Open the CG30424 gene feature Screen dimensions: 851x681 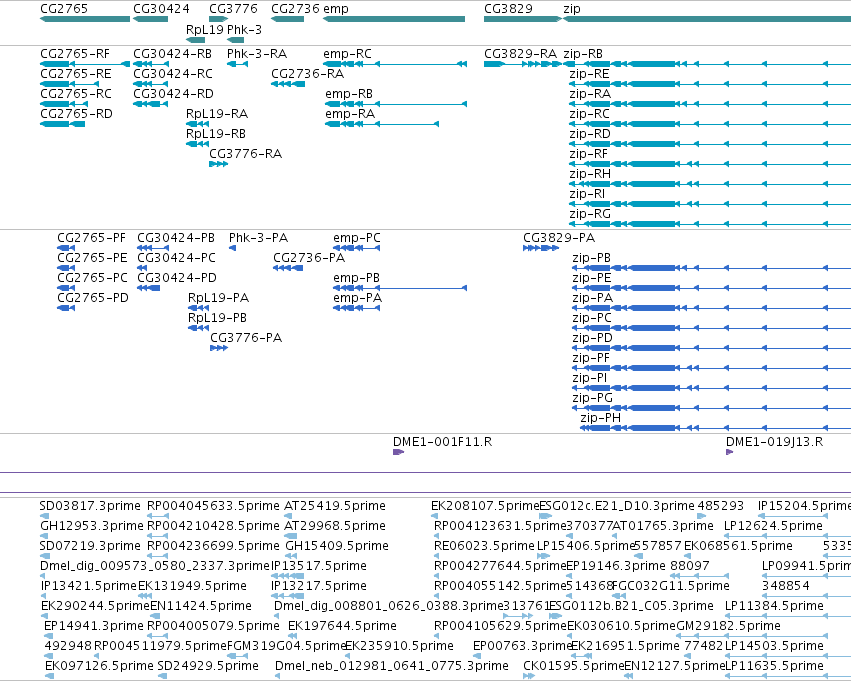(150, 19)
